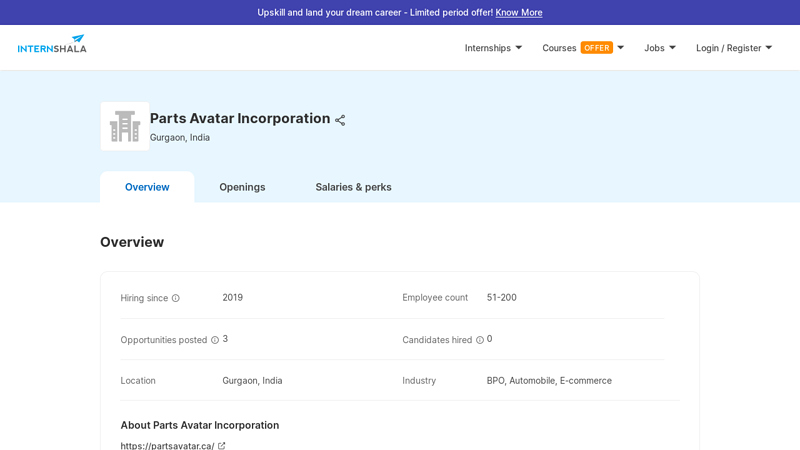Click the 2019 hiring since value
This screenshot has height=450, width=800.
coord(233,297)
